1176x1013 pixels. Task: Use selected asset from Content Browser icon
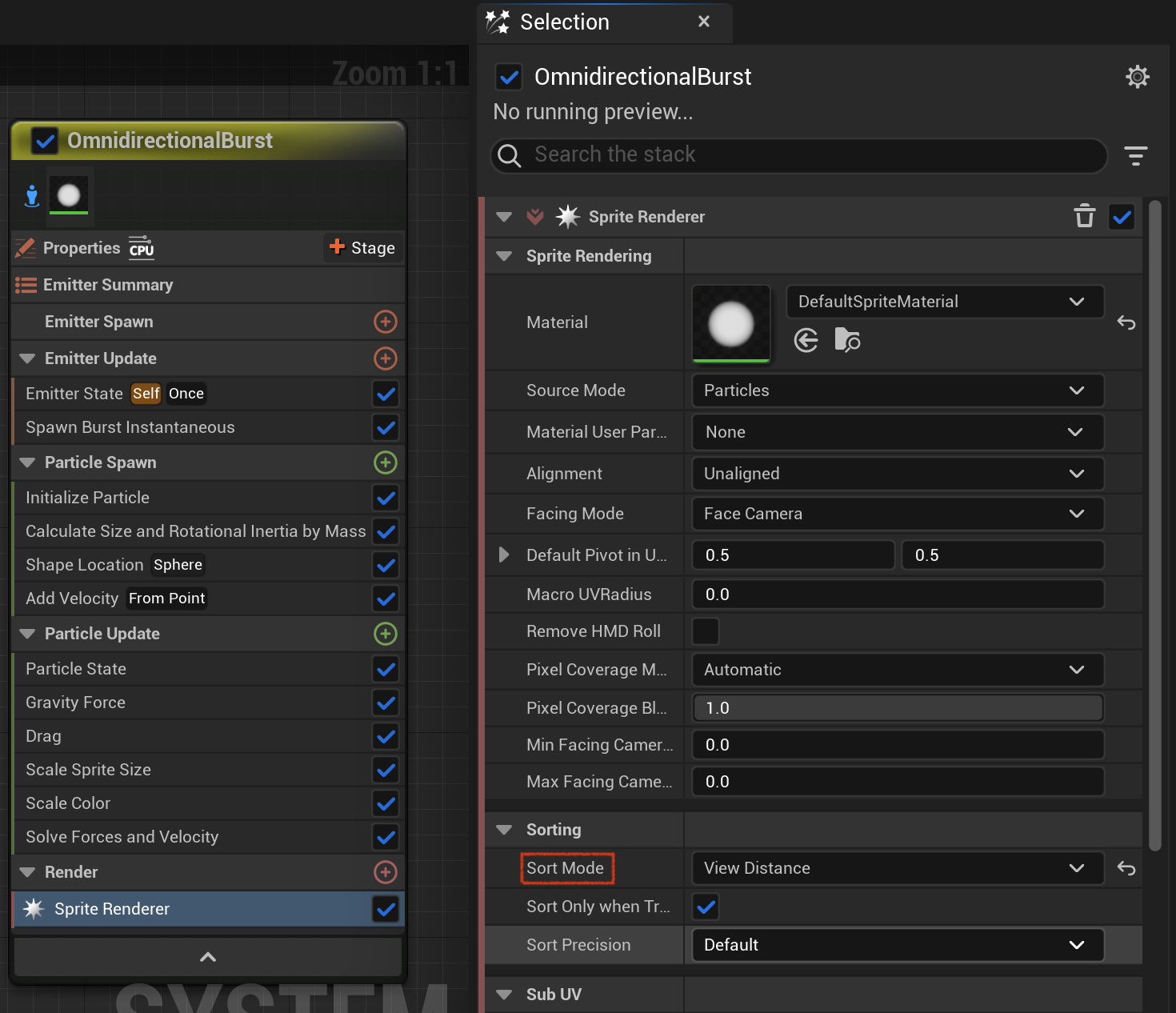click(x=806, y=340)
